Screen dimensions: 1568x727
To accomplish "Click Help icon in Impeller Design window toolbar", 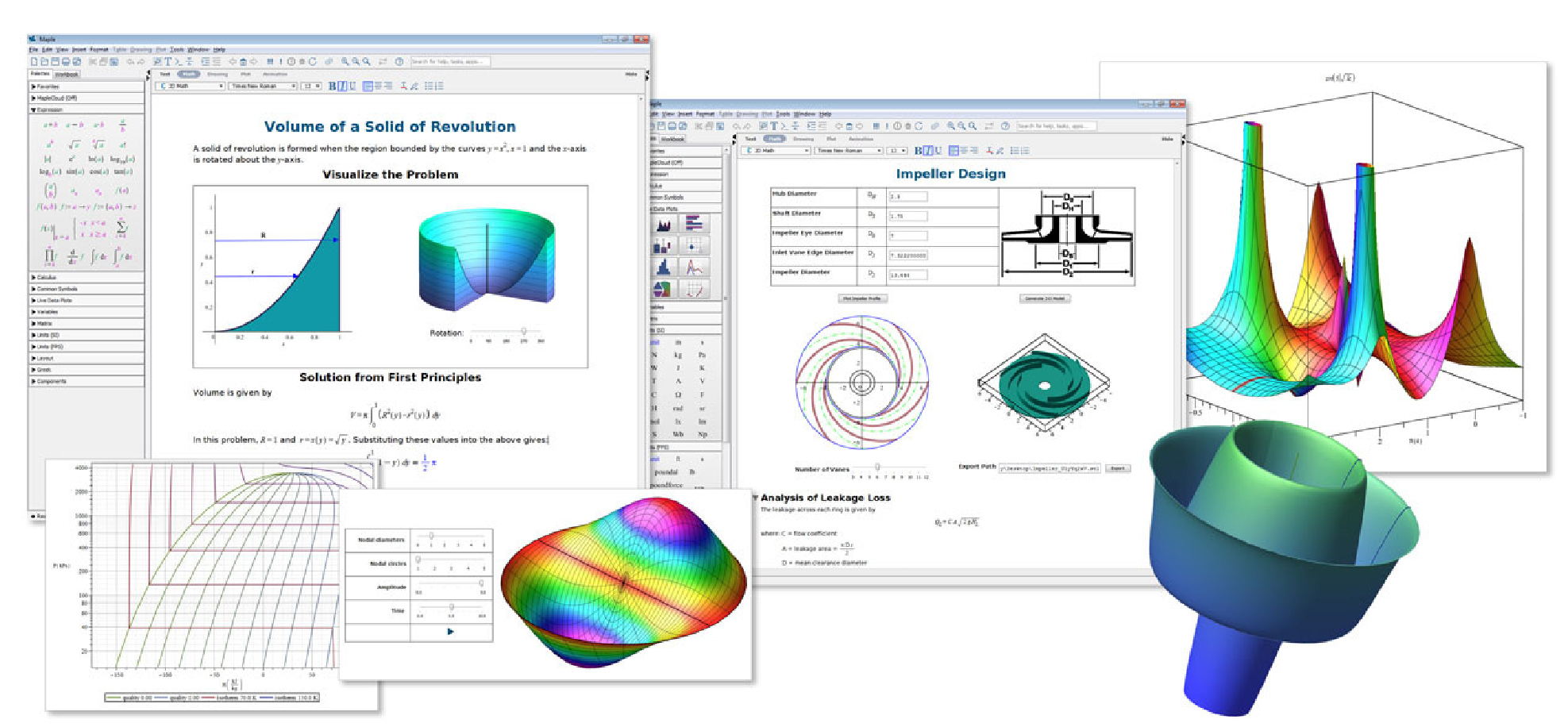I will click(1005, 126).
